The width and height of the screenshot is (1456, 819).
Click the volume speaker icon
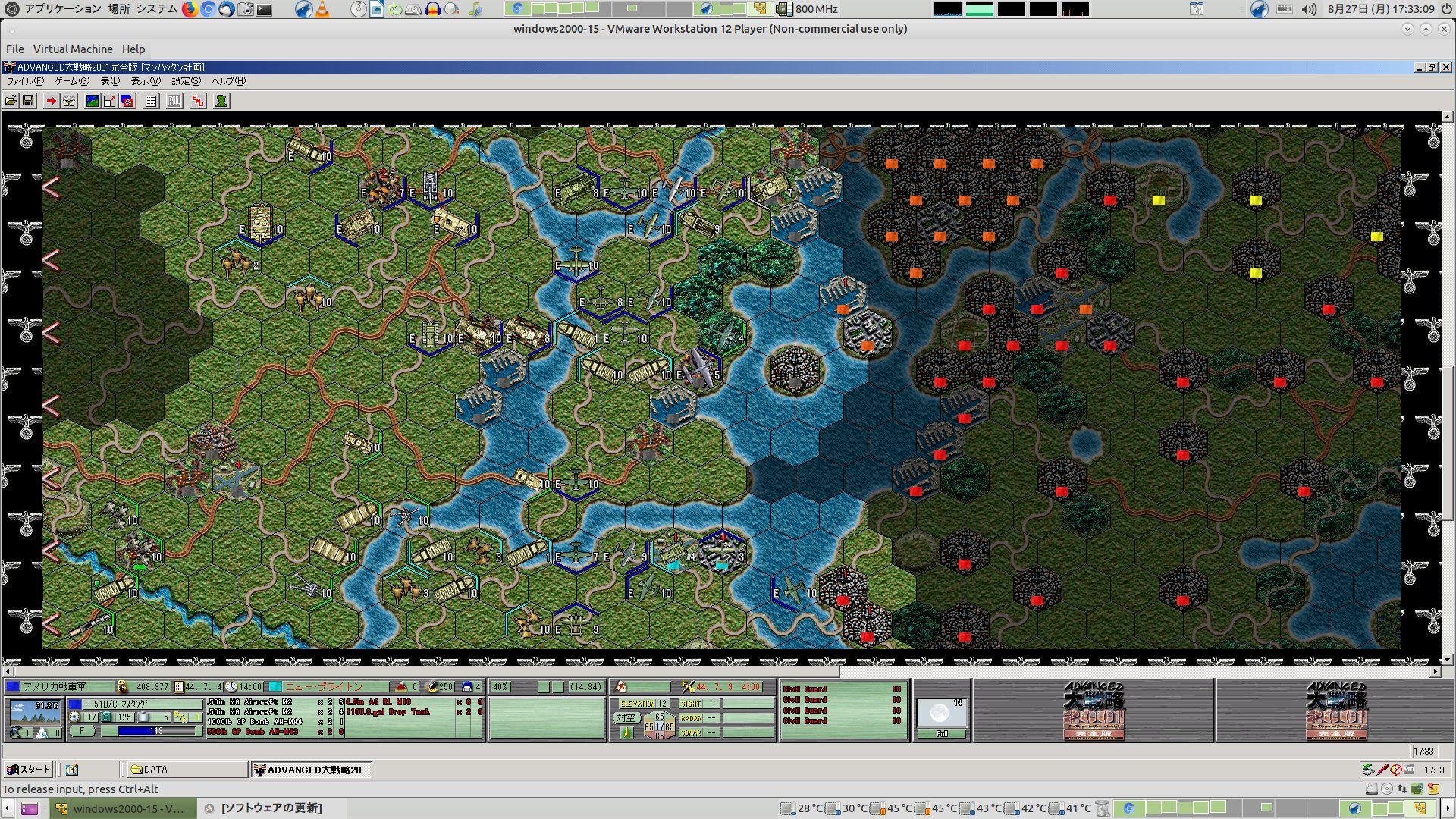tap(1309, 9)
